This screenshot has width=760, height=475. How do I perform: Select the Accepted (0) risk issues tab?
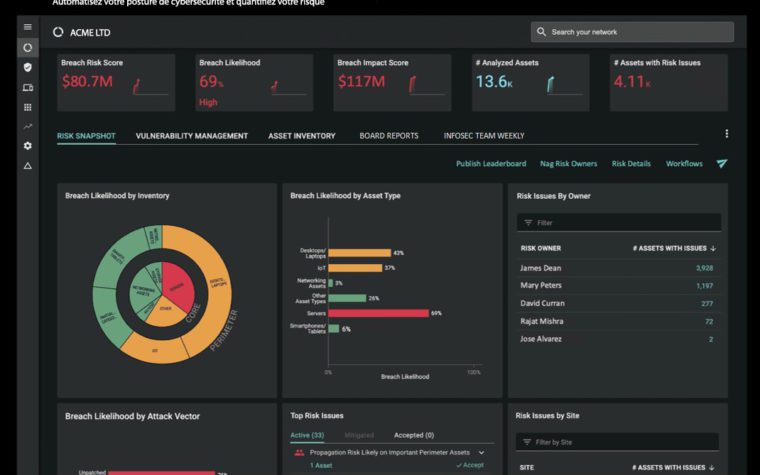point(414,435)
